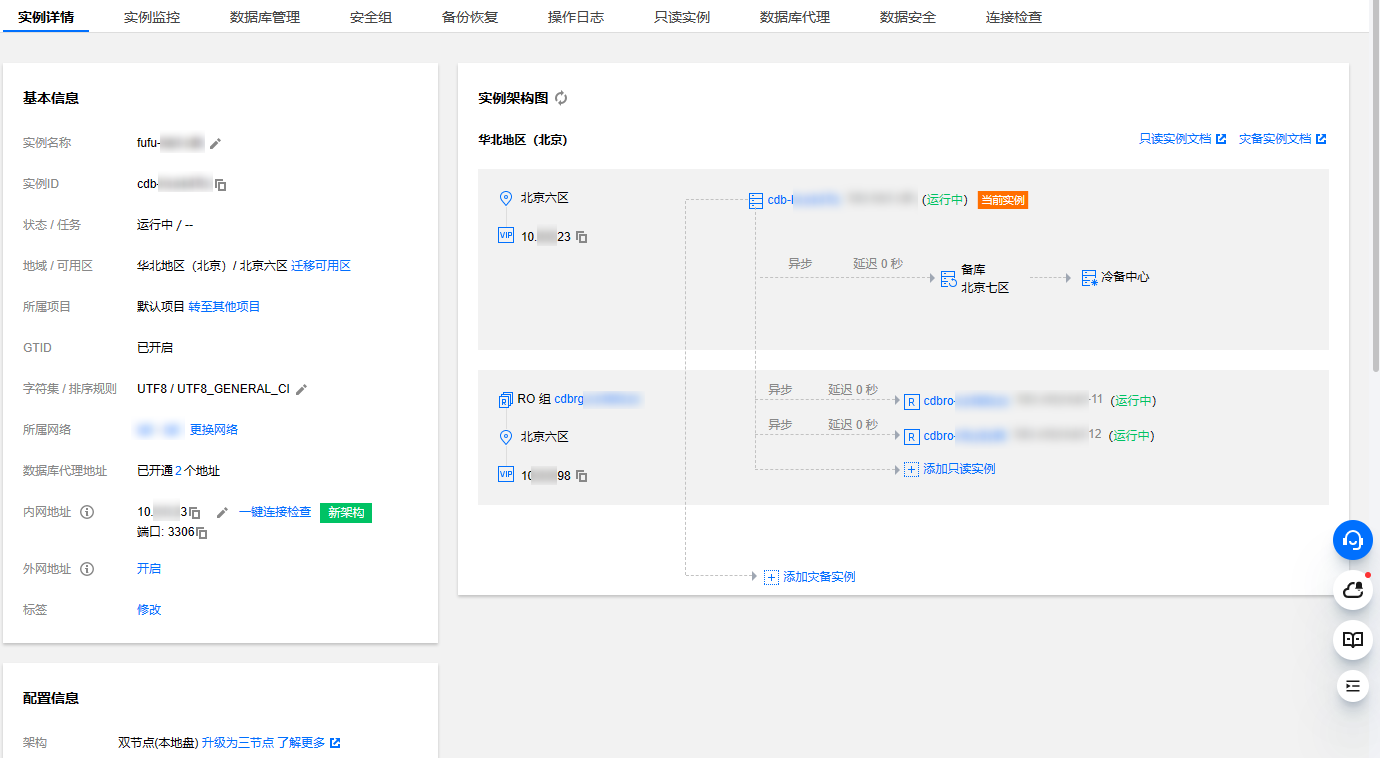The width and height of the screenshot is (1380, 758).
Task: Open 只读实例文档 external link
Action: (1182, 139)
